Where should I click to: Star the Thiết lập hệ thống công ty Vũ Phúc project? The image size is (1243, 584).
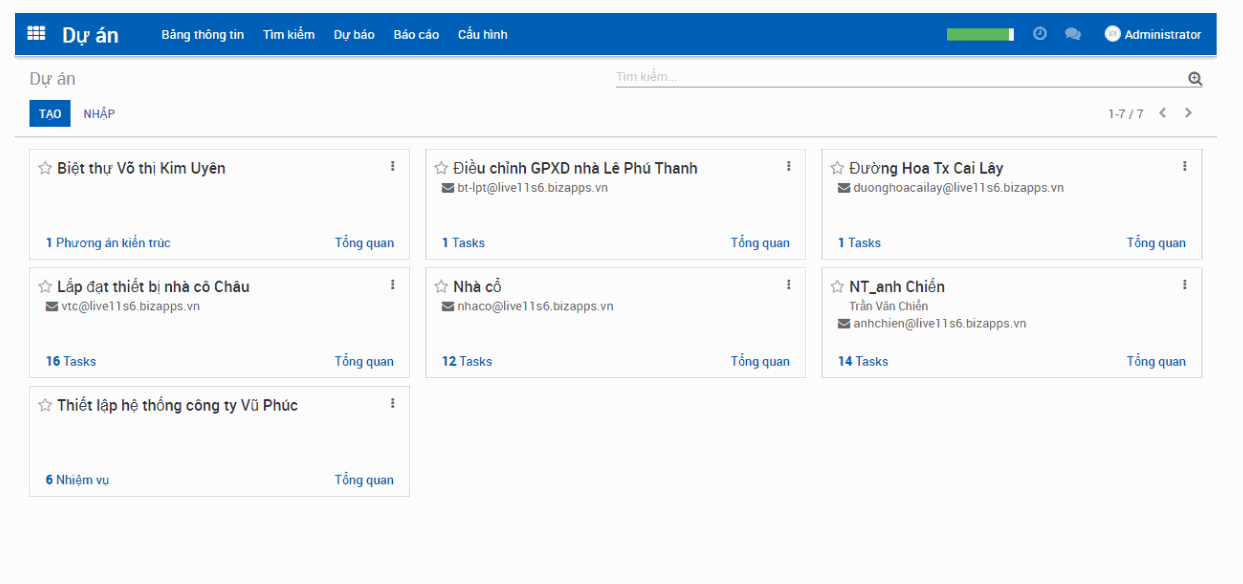45,404
